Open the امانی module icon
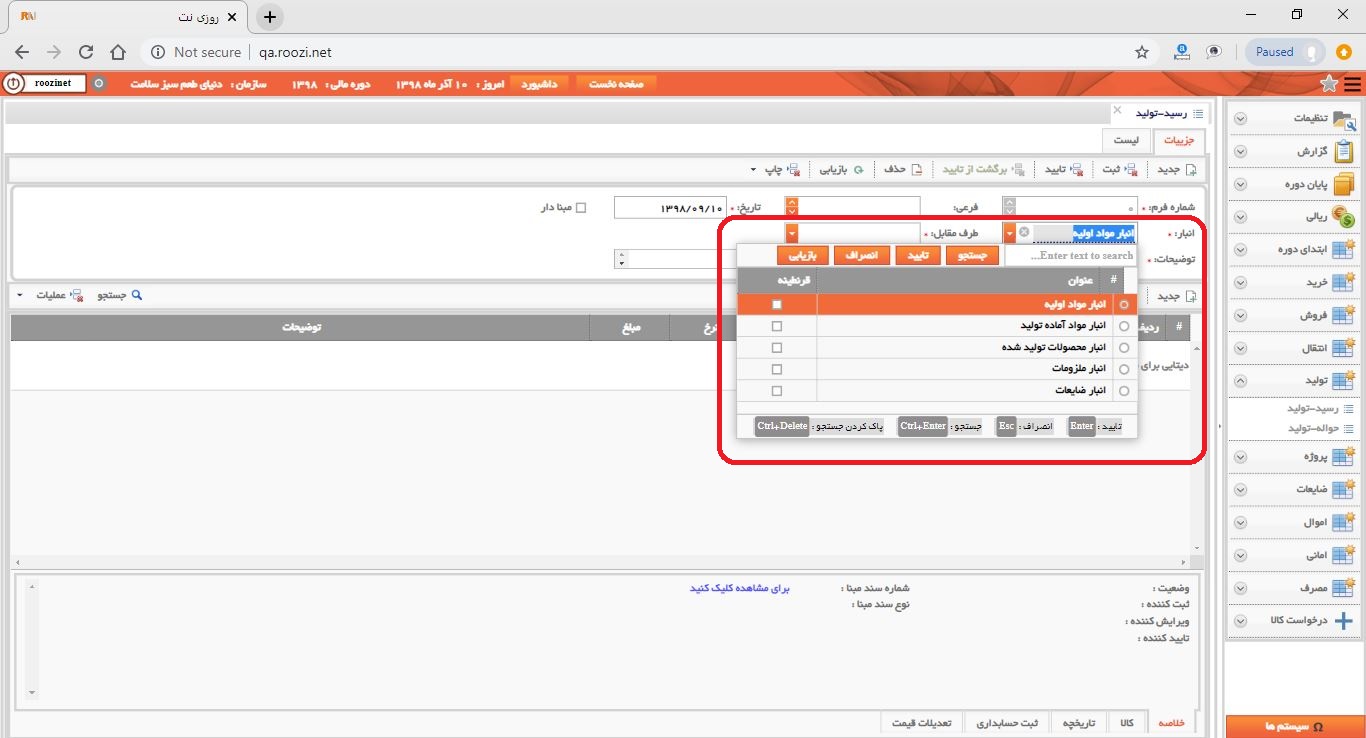 (1344, 554)
